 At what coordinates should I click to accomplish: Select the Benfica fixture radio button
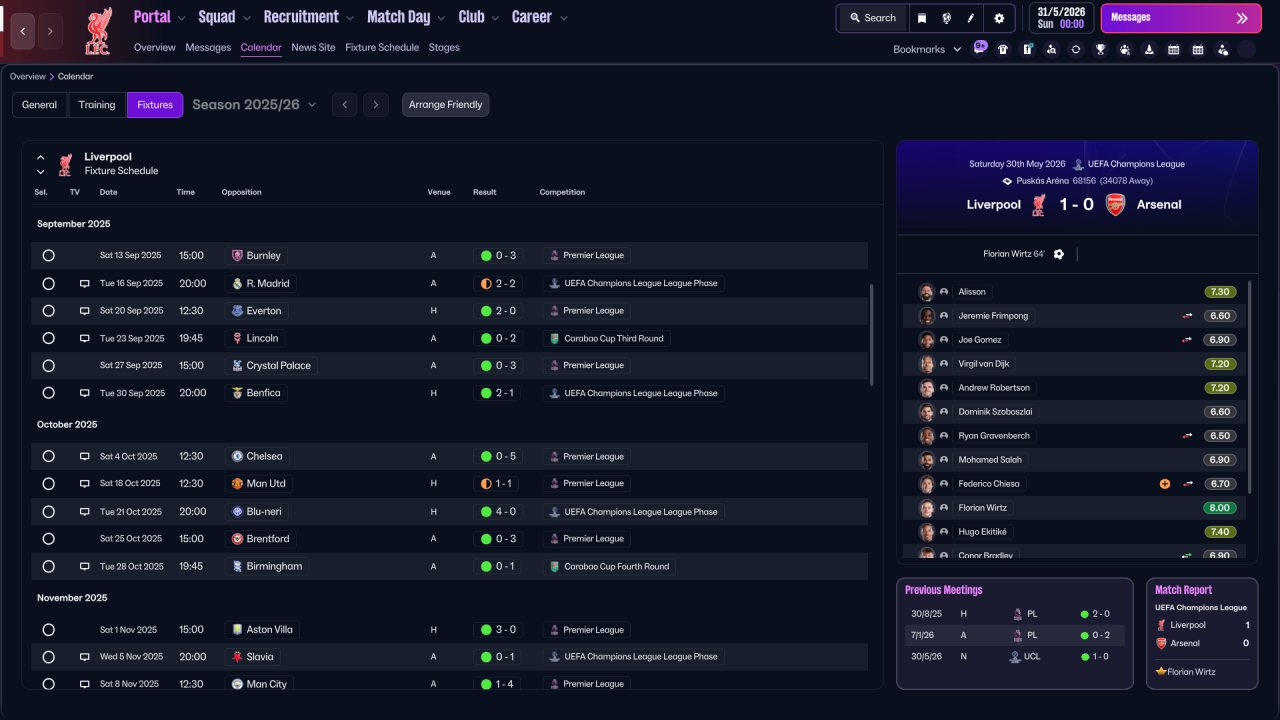tap(48, 393)
